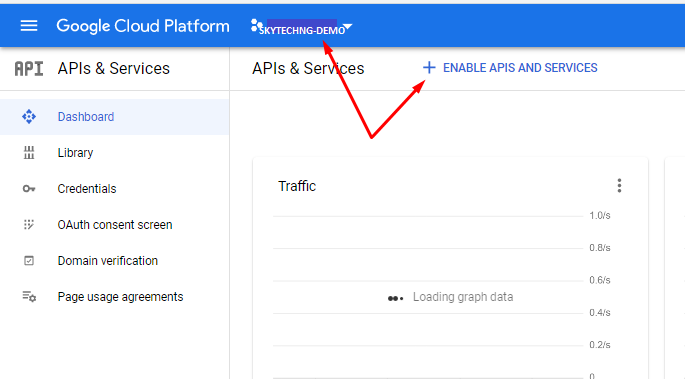The width and height of the screenshot is (685, 379).
Task: Open the Traffic card three-dot menu
Action: coord(619,186)
